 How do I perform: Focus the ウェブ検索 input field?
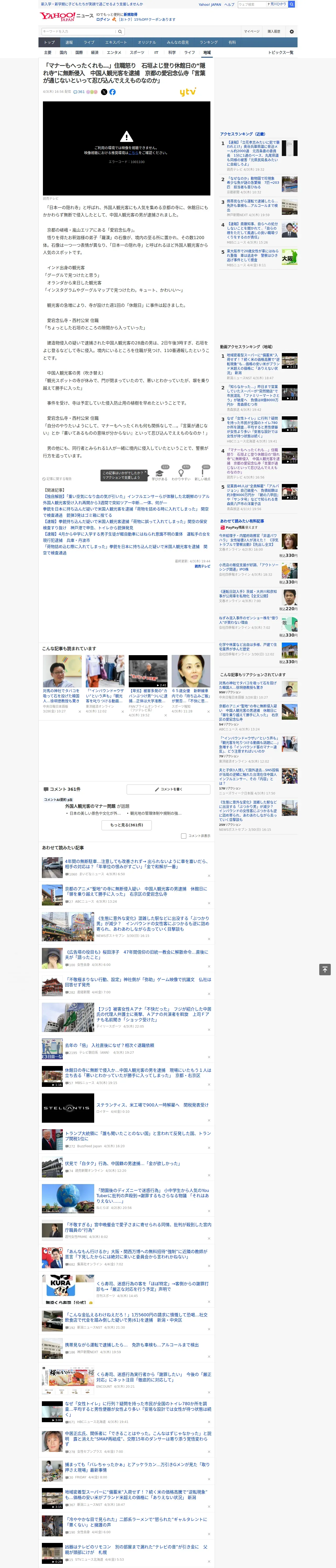click(251, 4)
